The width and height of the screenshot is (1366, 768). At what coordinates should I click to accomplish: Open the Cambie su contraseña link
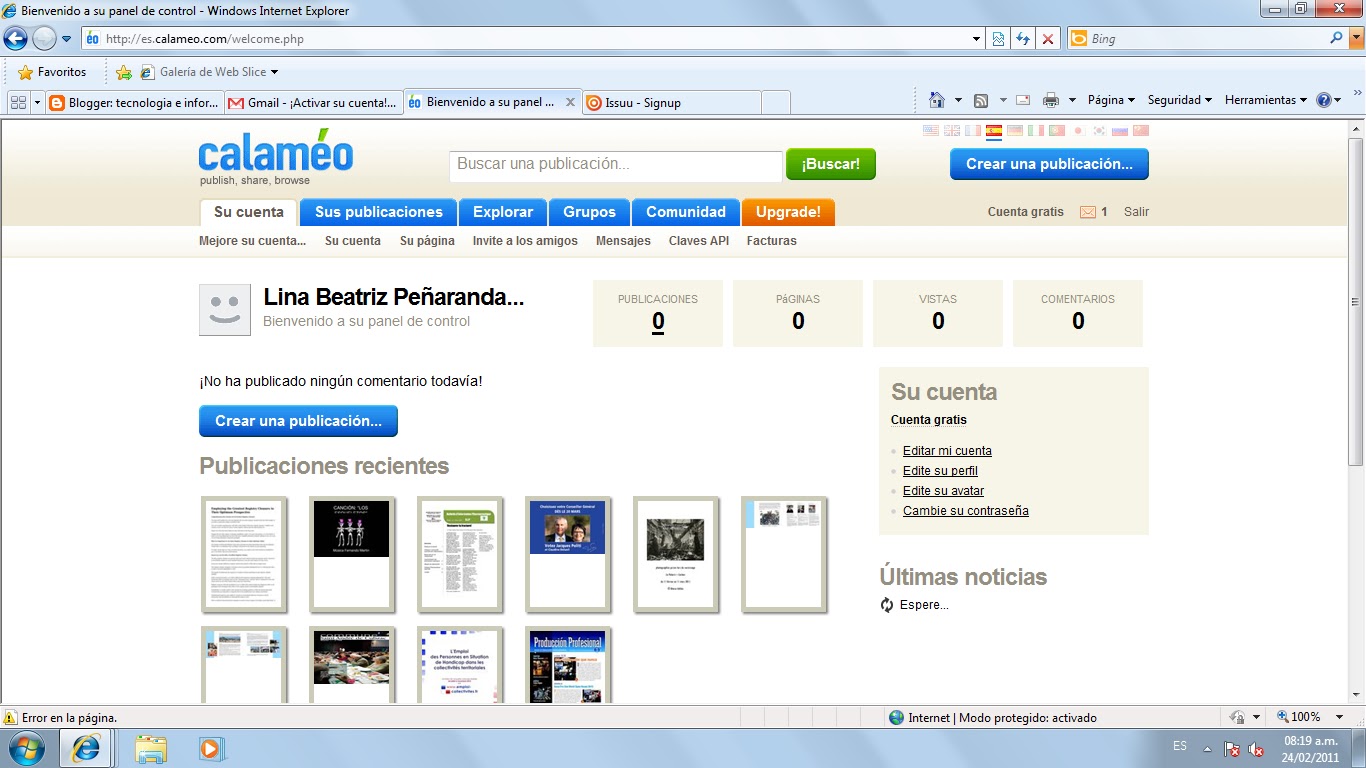click(x=966, y=510)
